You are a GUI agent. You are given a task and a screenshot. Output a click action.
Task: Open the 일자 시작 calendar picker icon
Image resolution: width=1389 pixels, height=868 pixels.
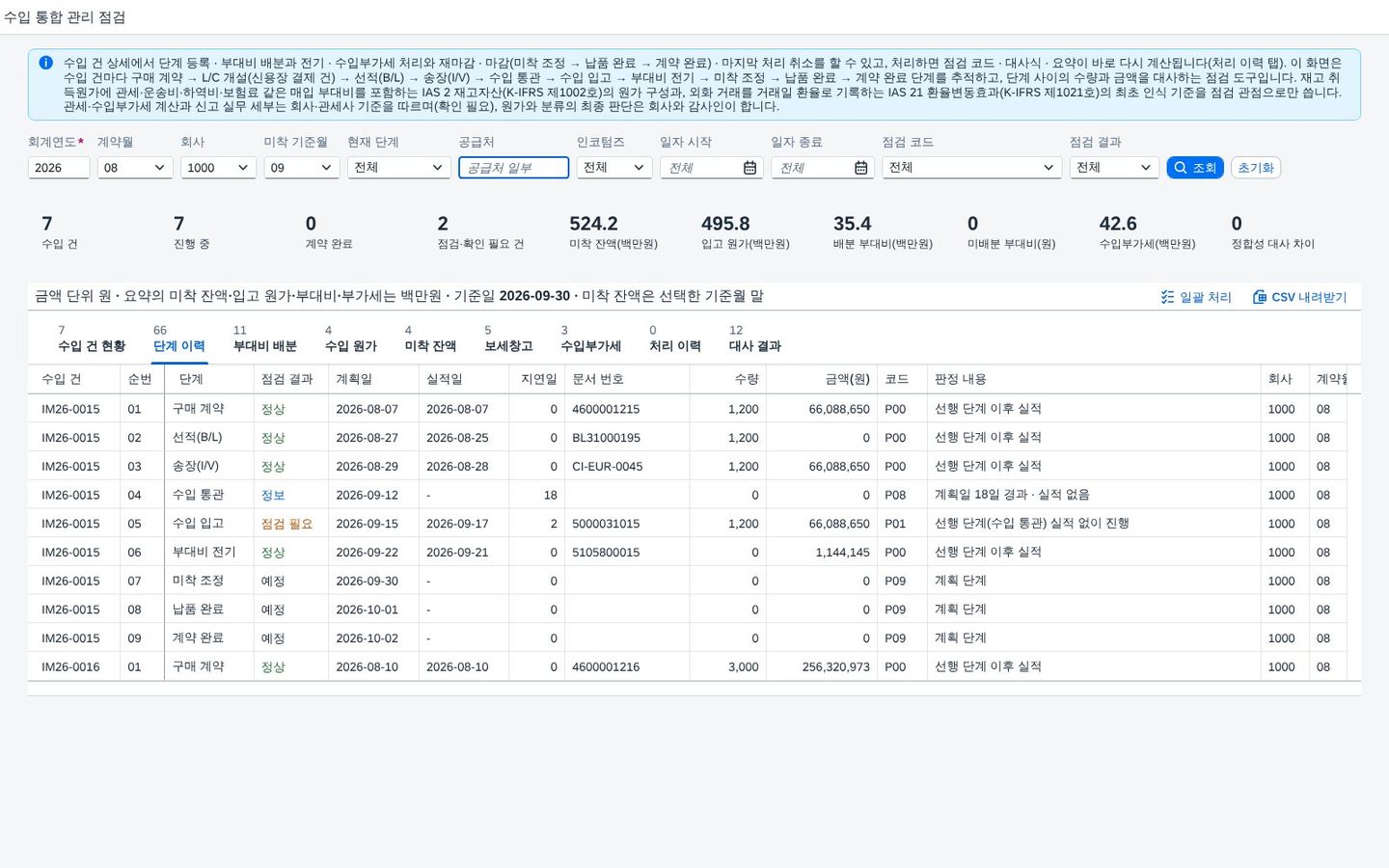749,168
